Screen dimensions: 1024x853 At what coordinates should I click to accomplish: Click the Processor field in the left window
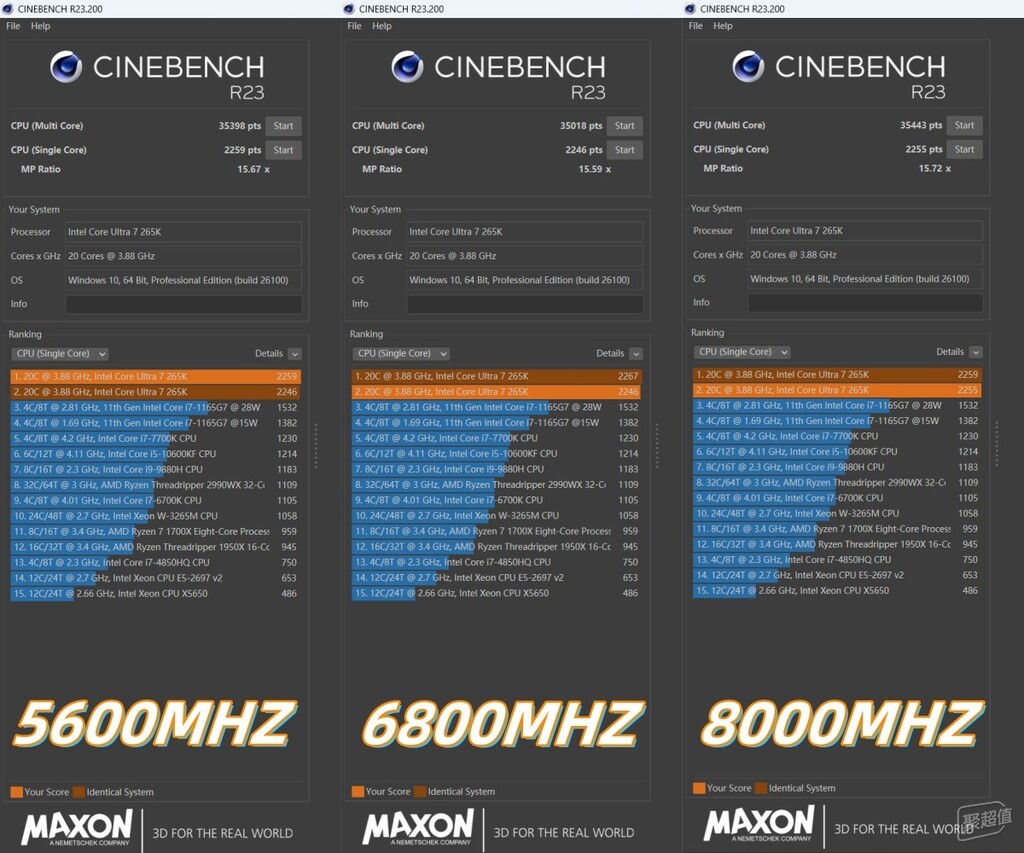pos(184,232)
